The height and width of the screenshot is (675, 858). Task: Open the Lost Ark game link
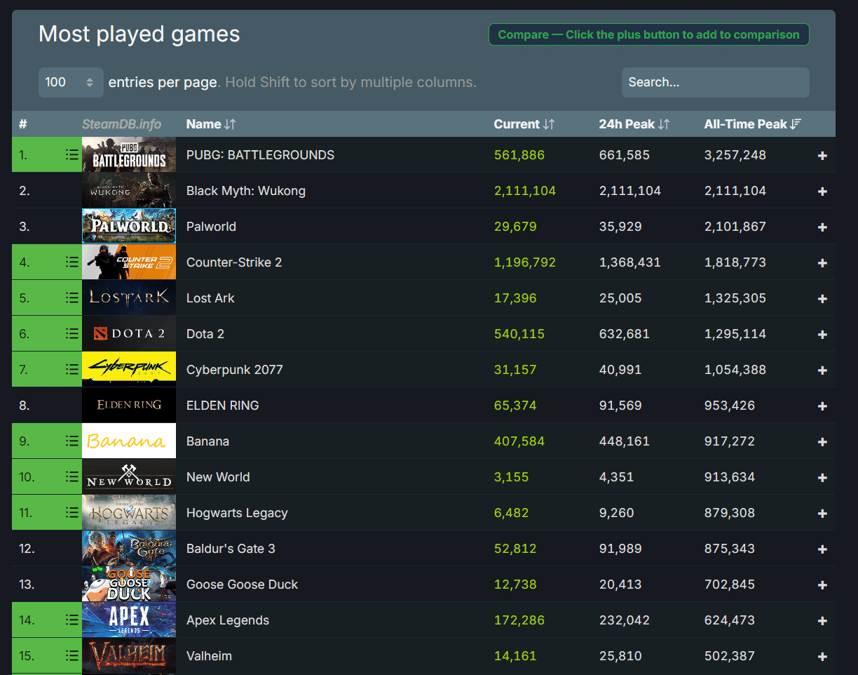(x=210, y=298)
